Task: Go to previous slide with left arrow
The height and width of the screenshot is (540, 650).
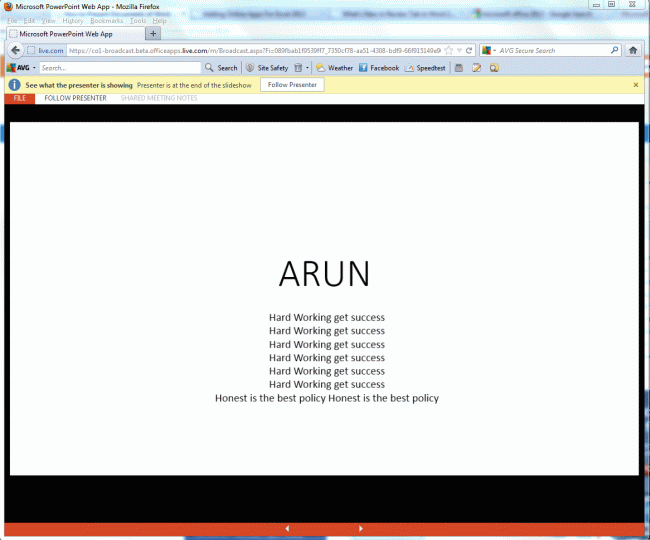Action: click(287, 528)
